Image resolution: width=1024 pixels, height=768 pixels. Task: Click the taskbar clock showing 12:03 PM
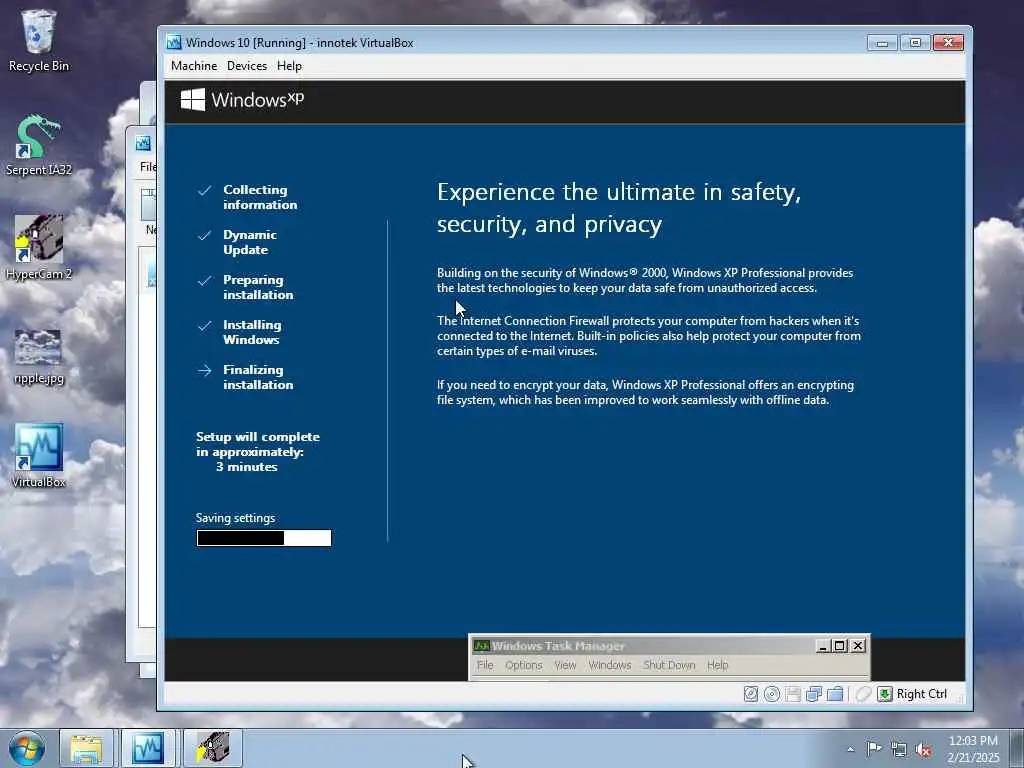click(973, 749)
